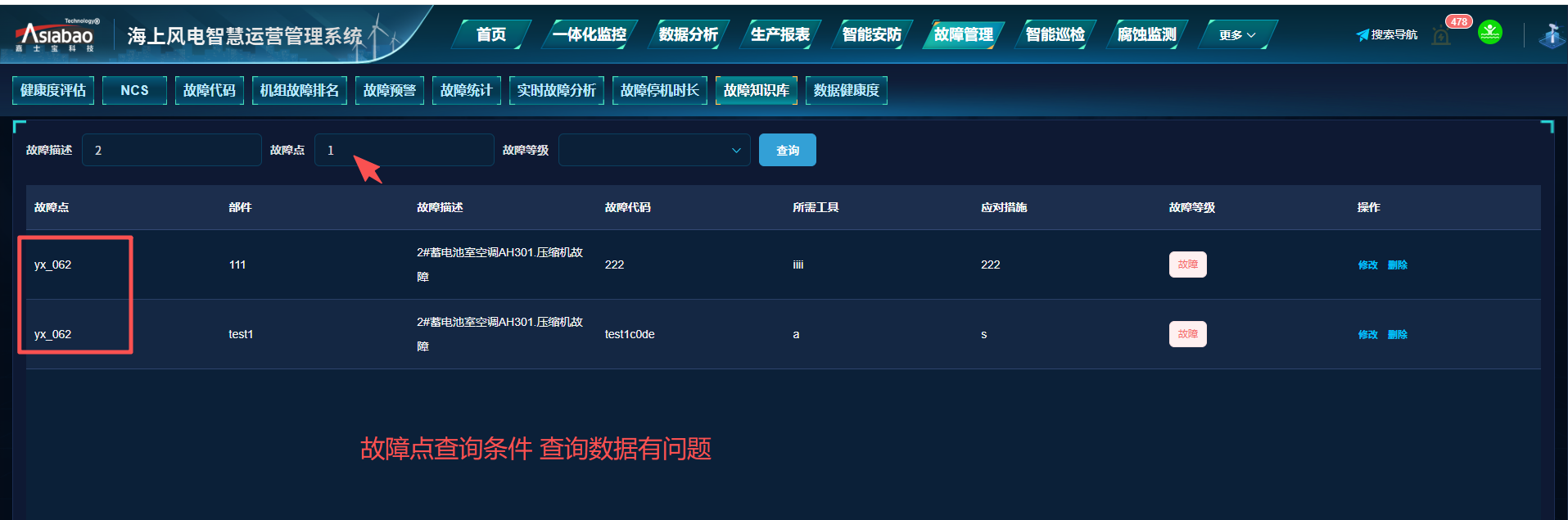Screen dimensions: 1568x520
Task: Click the wind turbine avatar icon
Action: click(1551, 35)
